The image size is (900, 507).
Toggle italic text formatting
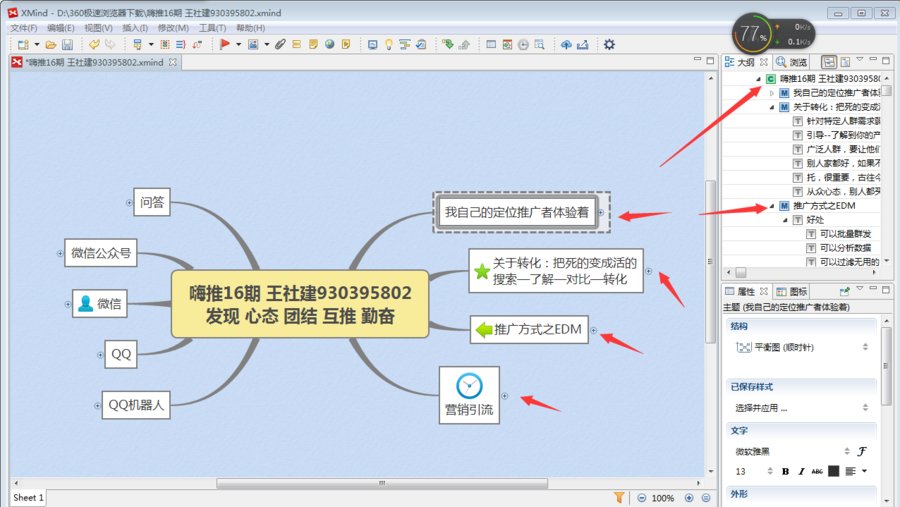801,471
